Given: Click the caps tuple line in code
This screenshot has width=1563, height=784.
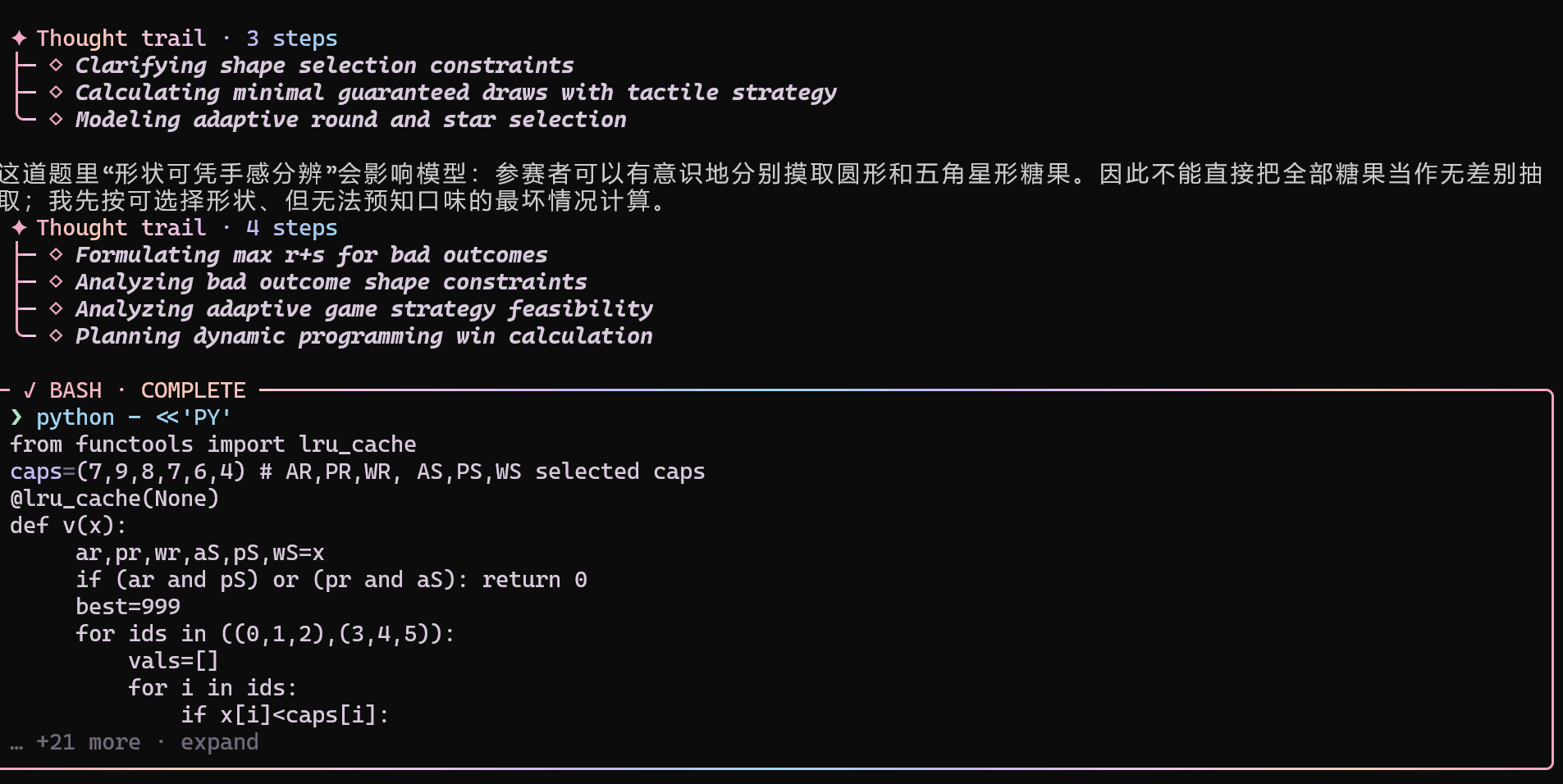Looking at the screenshot, I should [x=357, y=472].
